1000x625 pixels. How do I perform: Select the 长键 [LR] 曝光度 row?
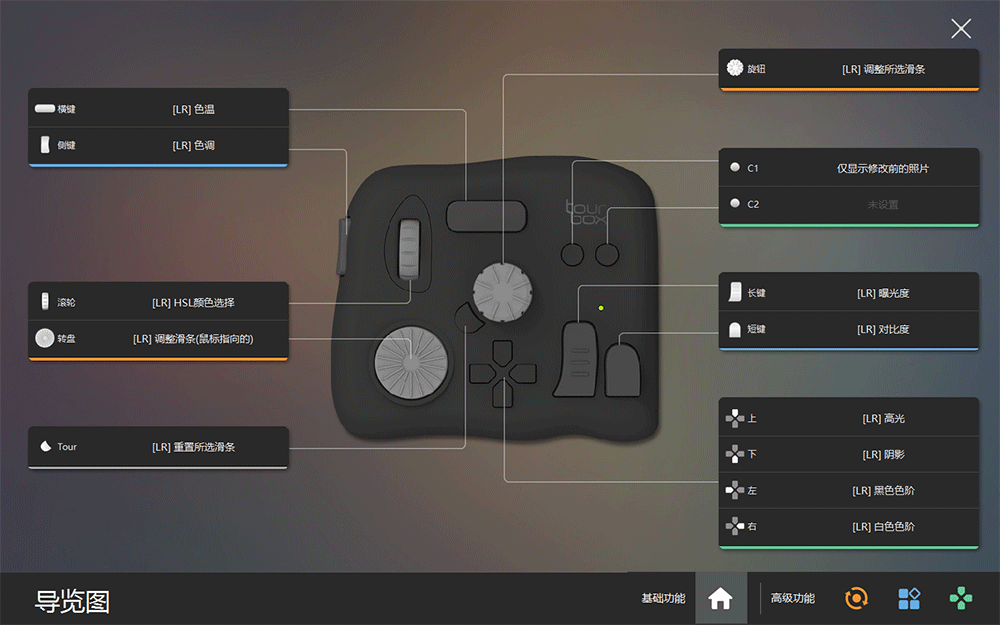(849, 293)
